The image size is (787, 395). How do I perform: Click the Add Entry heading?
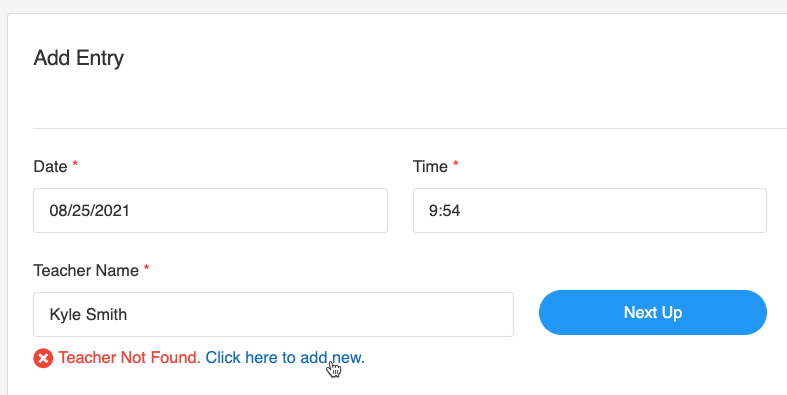pyautogui.click(x=79, y=58)
